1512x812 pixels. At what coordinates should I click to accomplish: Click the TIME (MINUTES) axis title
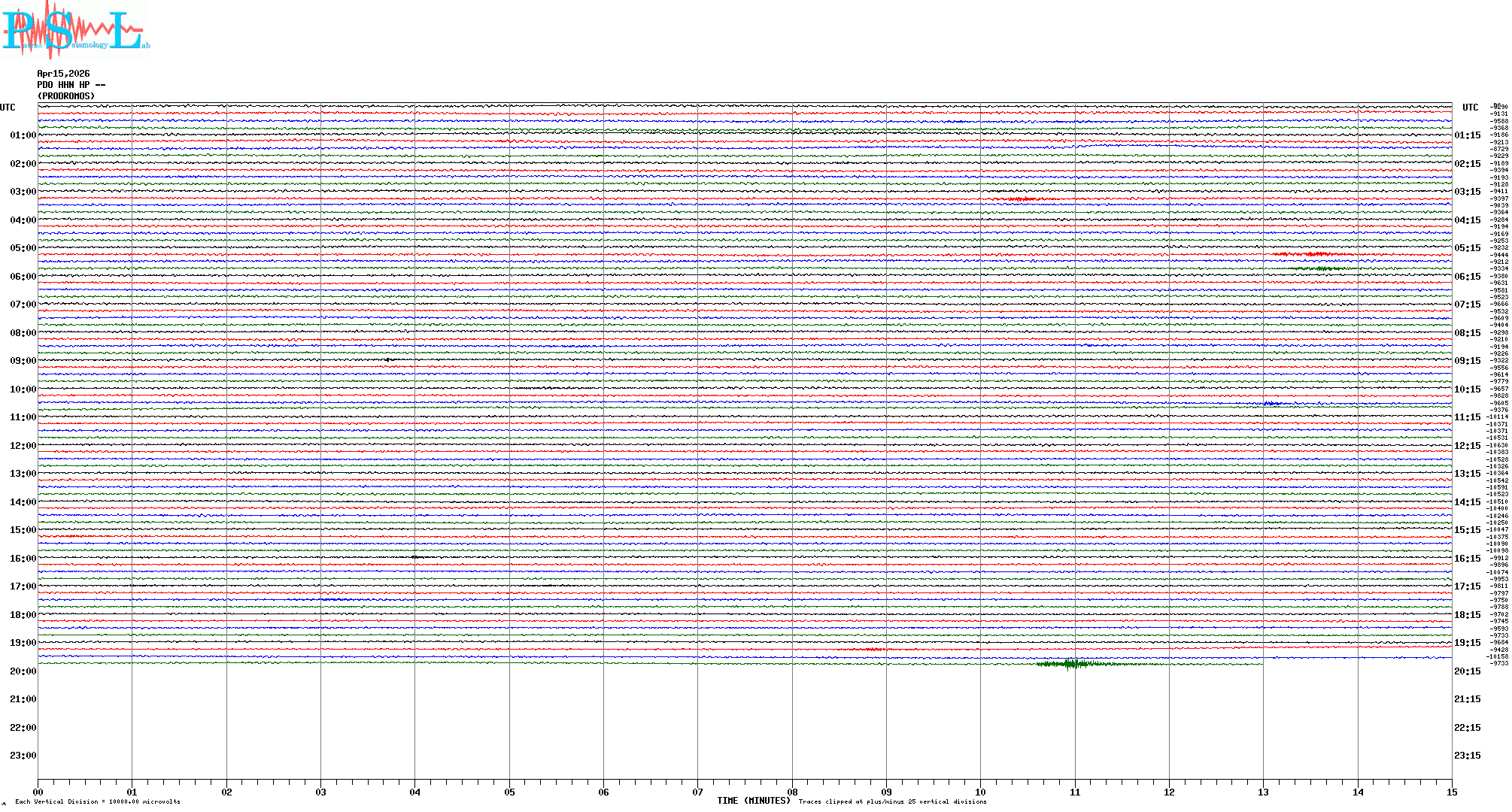753,801
